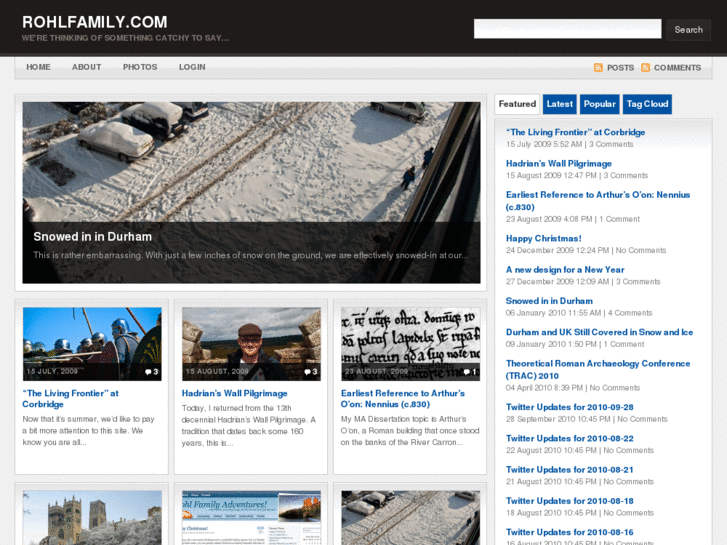Click comment bubble icon on Hadrian's Wall thumbnail
Screen dimensions: 727x545
[x=307, y=372]
